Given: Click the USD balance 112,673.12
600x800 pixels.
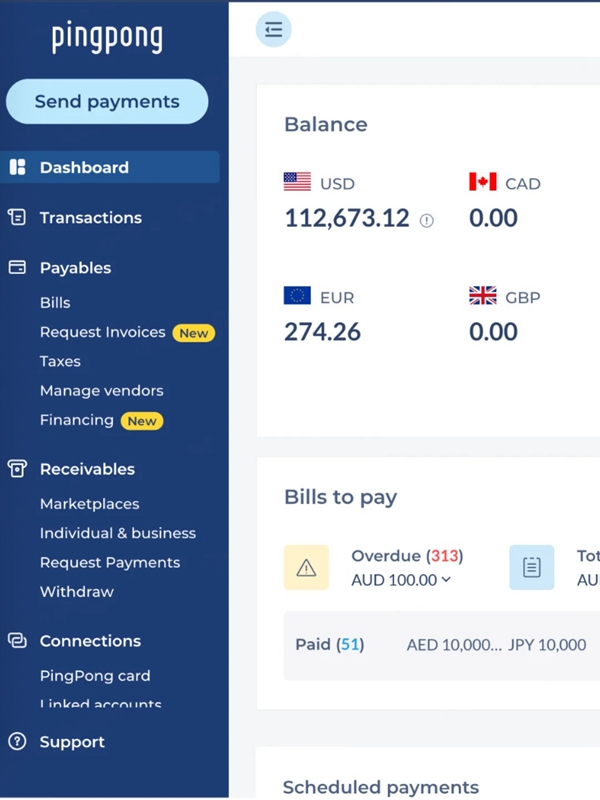Looking at the screenshot, I should coord(347,218).
